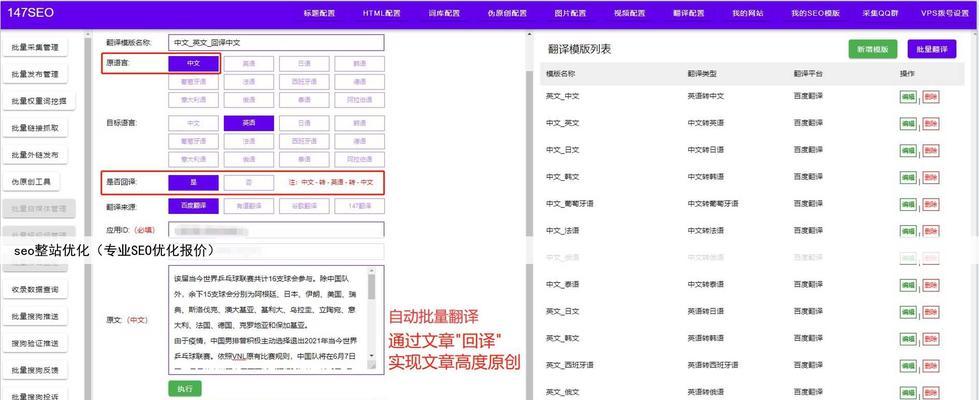
Task: Select 英语 as the target language
Action: coord(248,123)
